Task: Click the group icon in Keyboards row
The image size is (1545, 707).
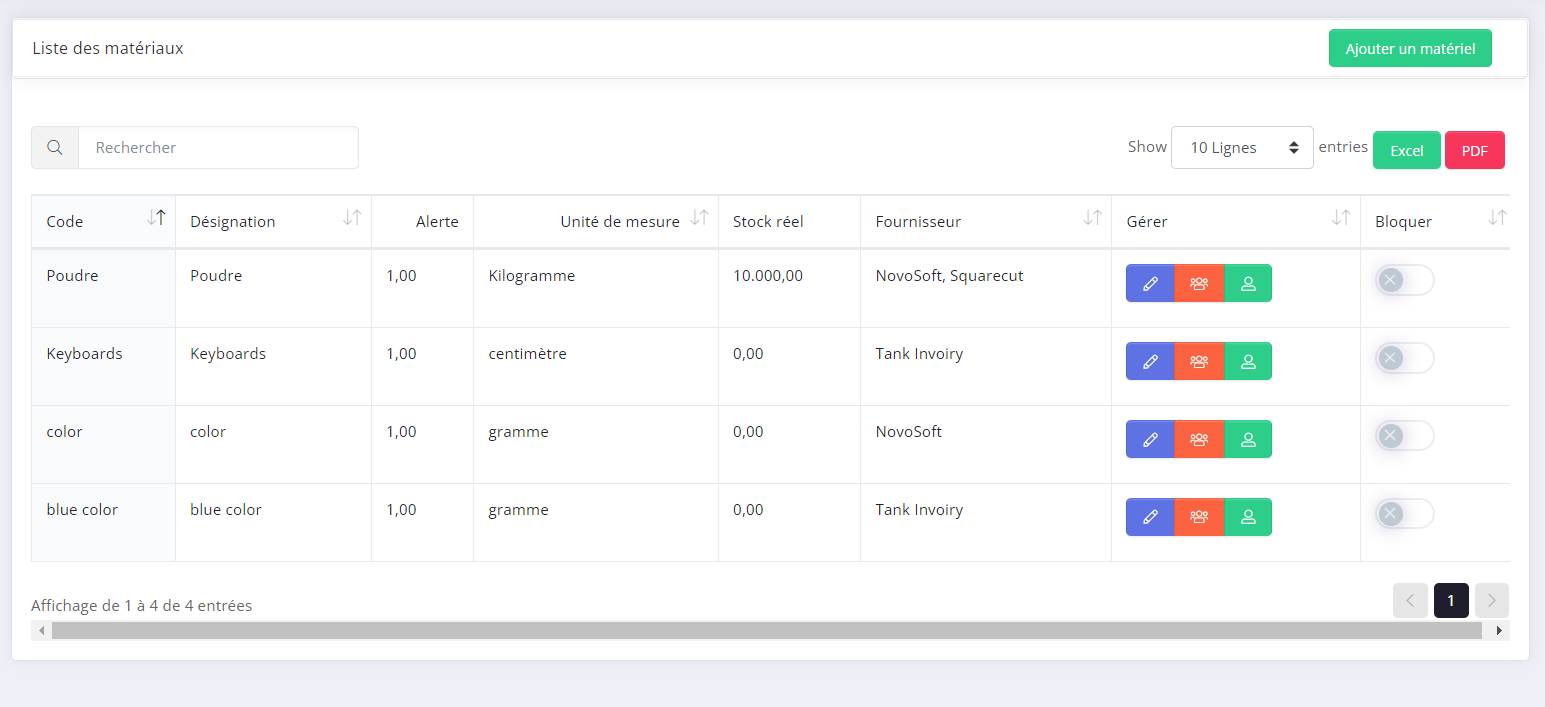Action: pos(1199,361)
